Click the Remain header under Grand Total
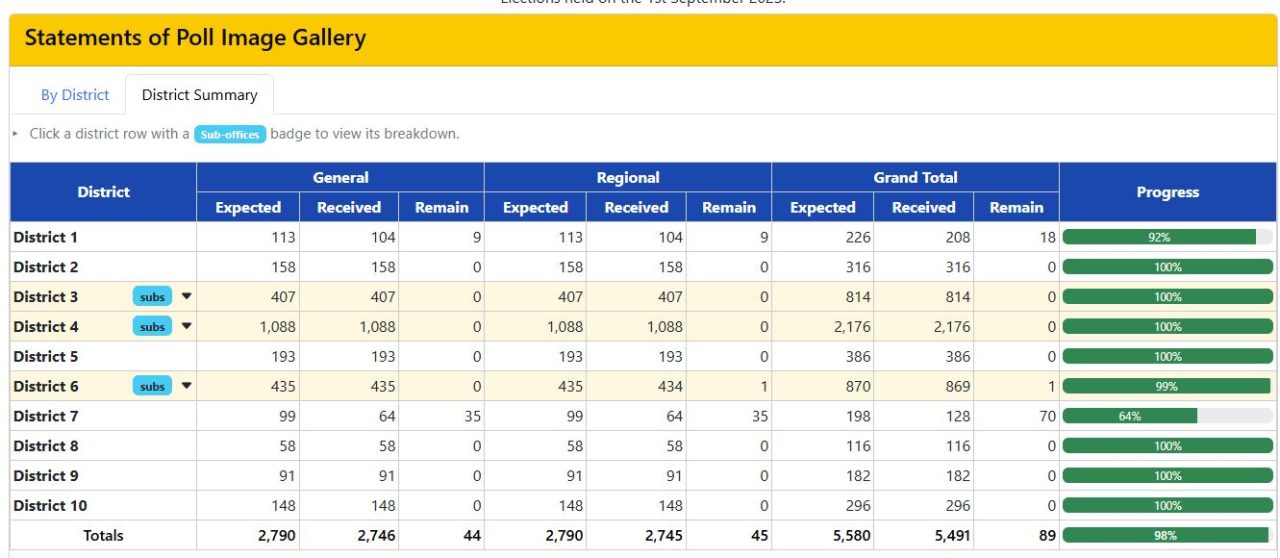This screenshot has width=1280, height=558. (1016, 207)
